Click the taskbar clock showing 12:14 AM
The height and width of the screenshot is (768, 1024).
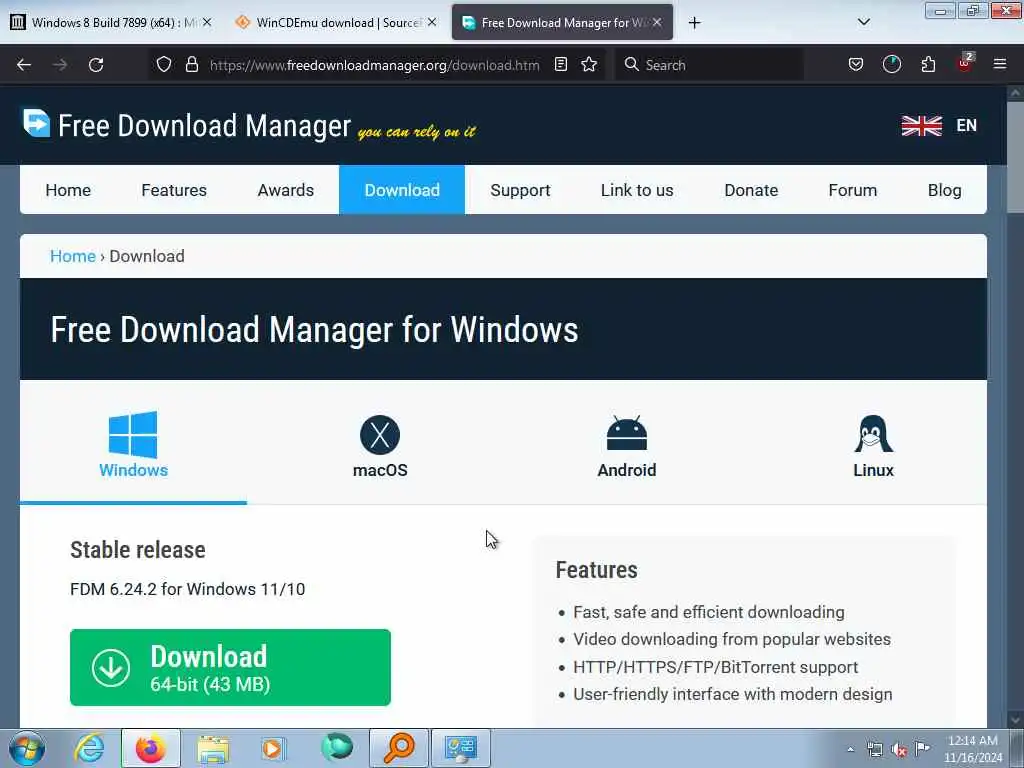coord(972,749)
